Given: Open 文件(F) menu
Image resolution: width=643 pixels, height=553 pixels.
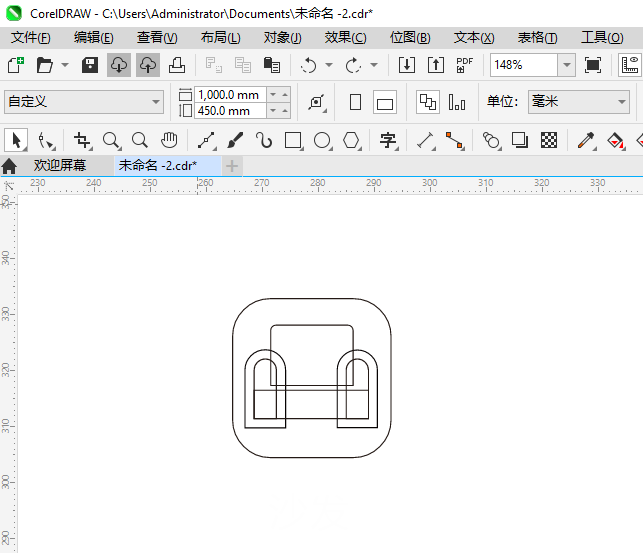Looking at the screenshot, I should [31, 38].
